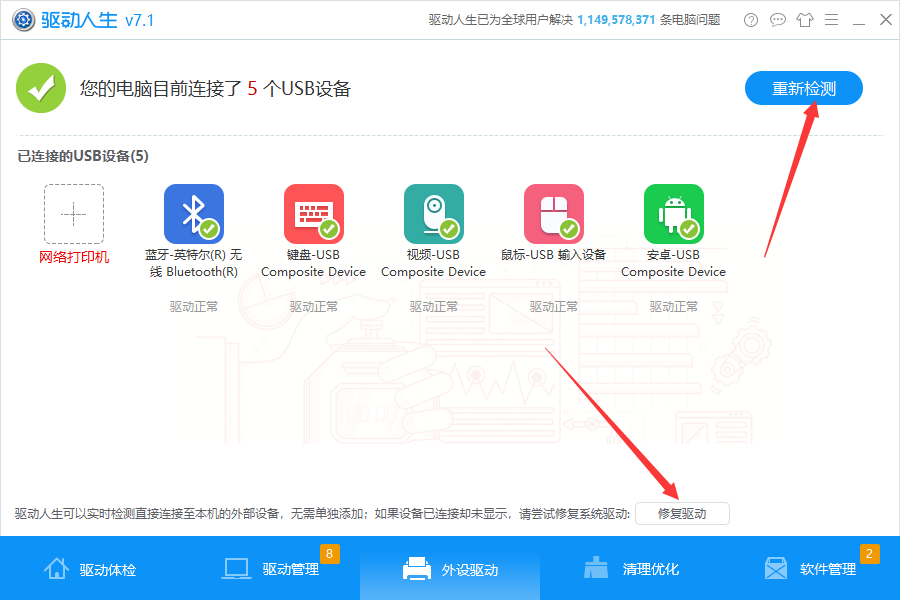Click the 视频-USB Composite Device name
This screenshot has width=900, height=600.
tap(433, 263)
